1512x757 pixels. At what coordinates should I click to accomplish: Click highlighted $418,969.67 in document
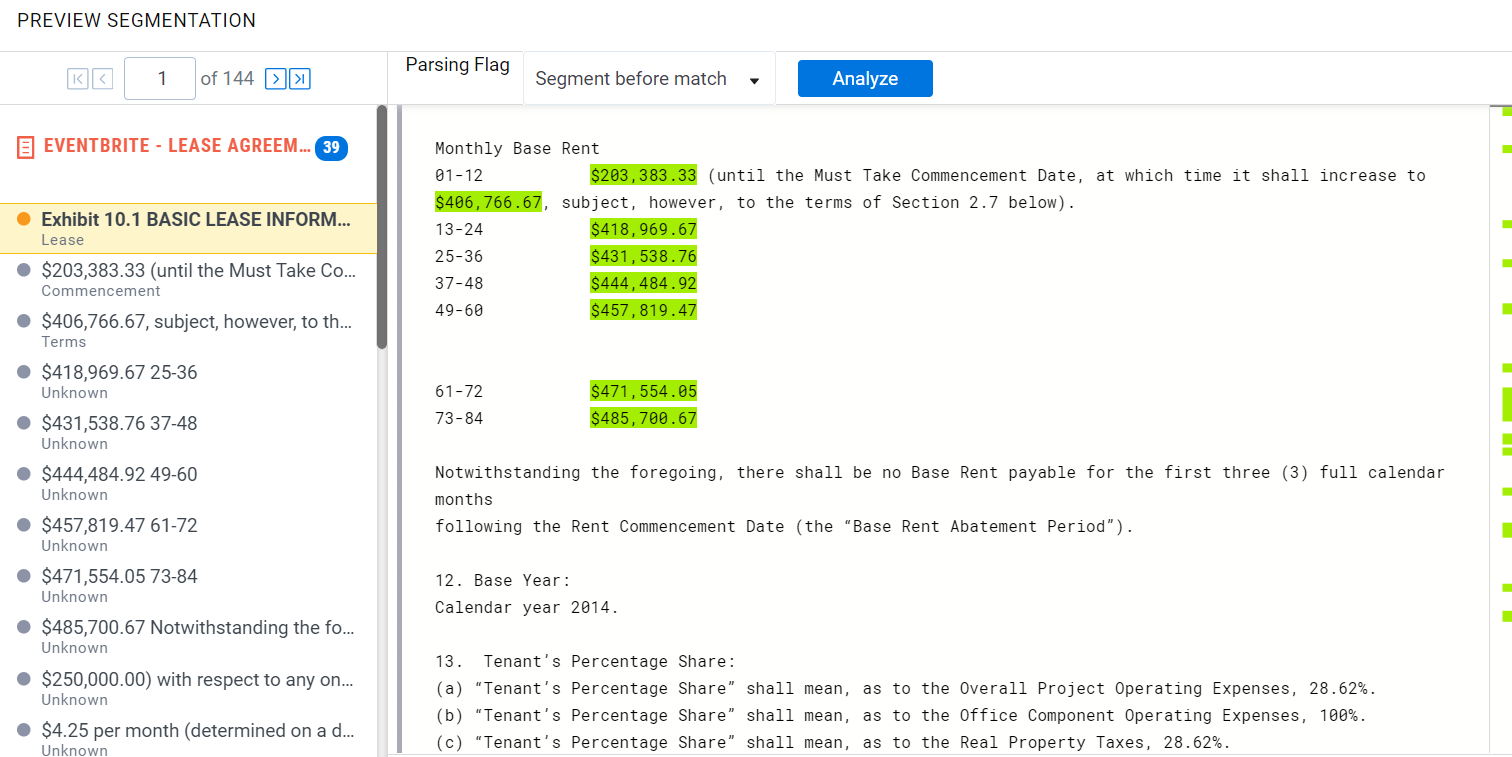[x=643, y=230]
